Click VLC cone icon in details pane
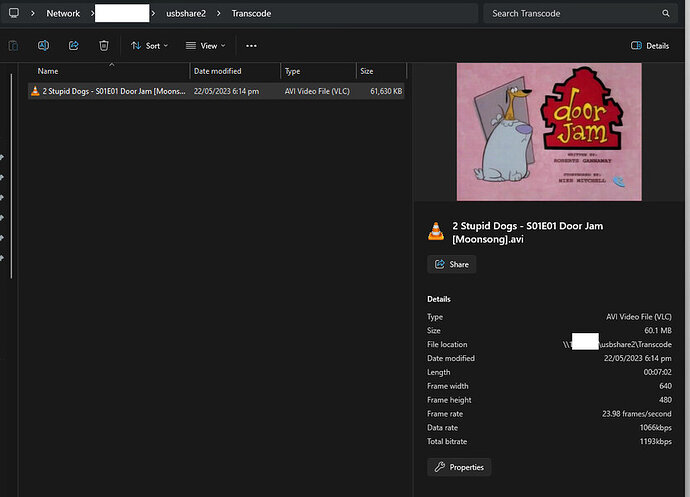This screenshot has width=690, height=497. pyautogui.click(x=436, y=232)
